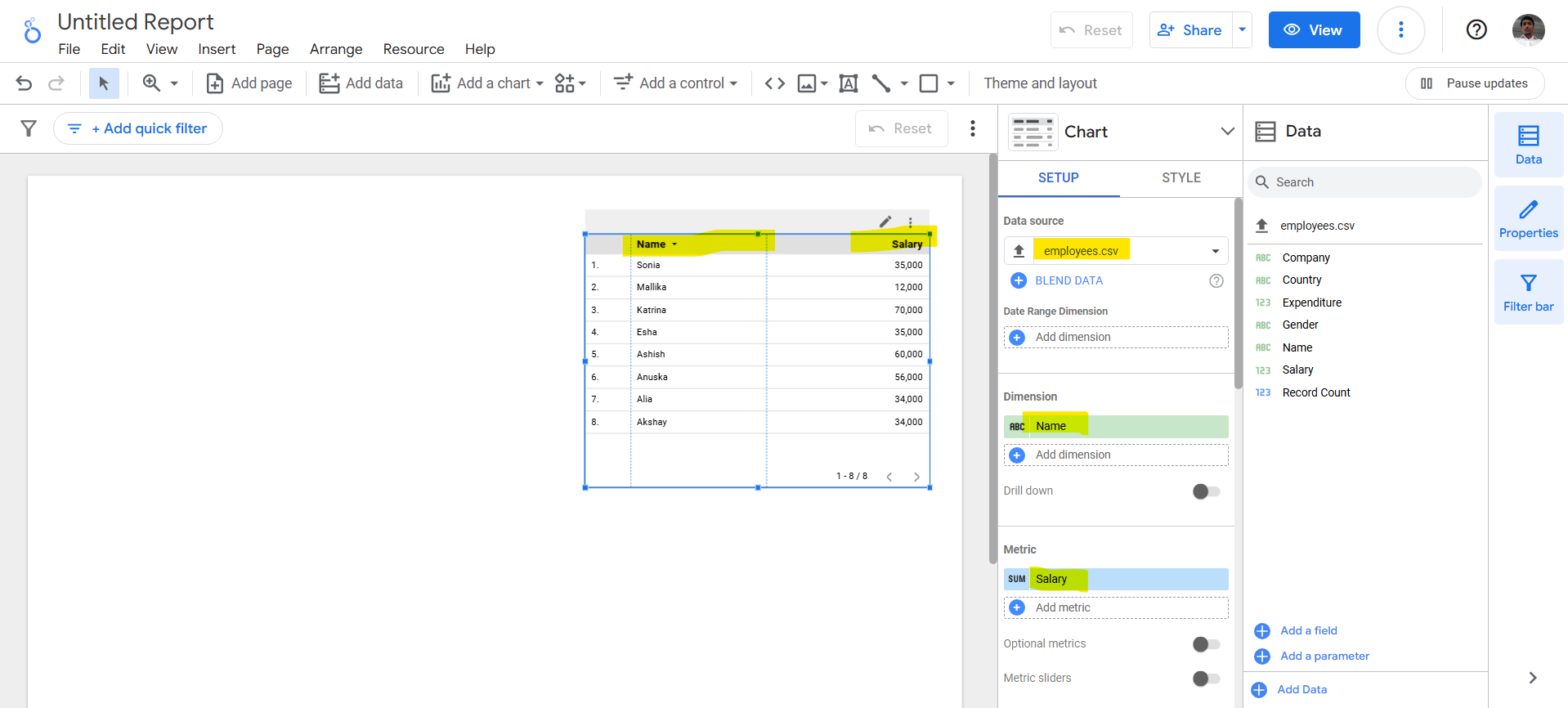The height and width of the screenshot is (708, 1568).
Task: Click the Salary metric chip
Action: 1116,579
